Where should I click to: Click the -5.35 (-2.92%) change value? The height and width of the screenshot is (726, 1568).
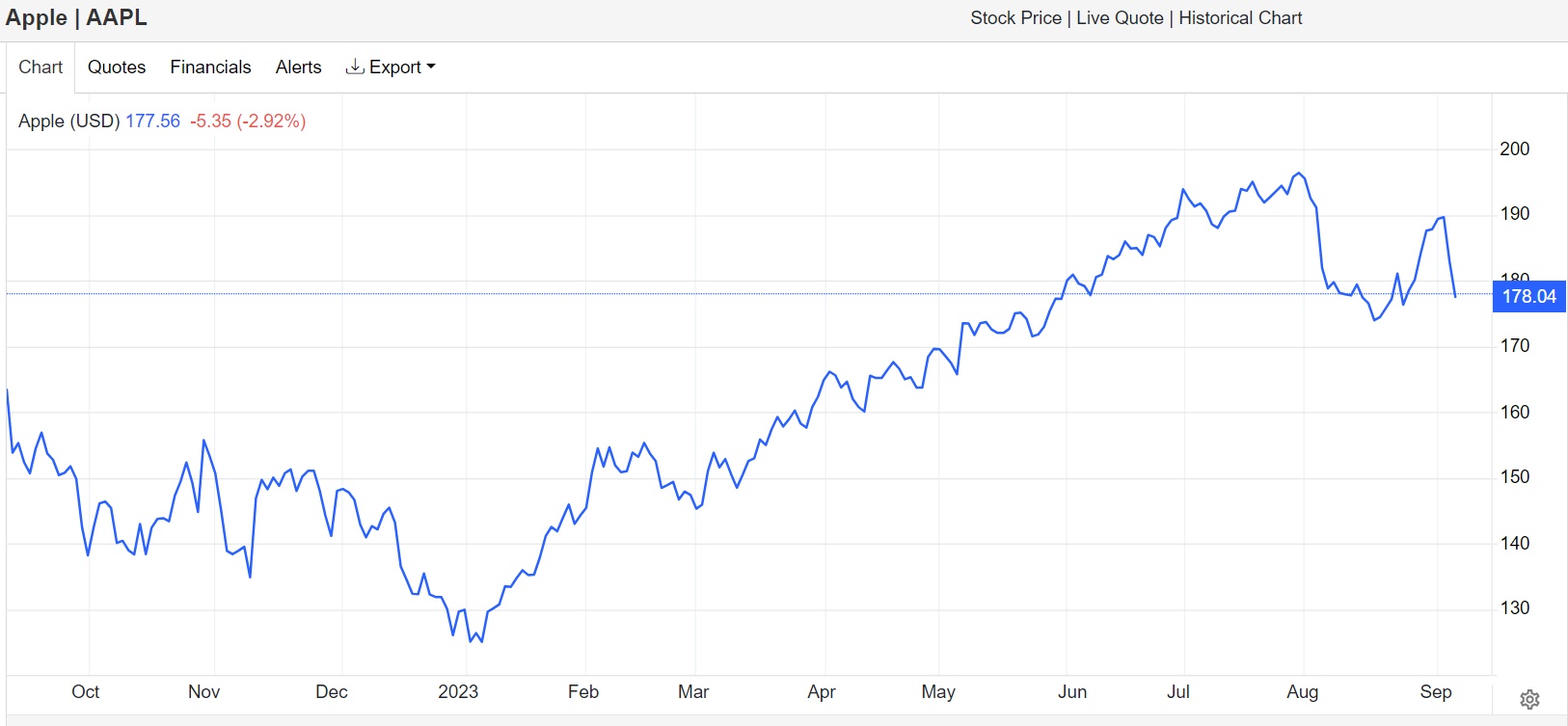[248, 121]
